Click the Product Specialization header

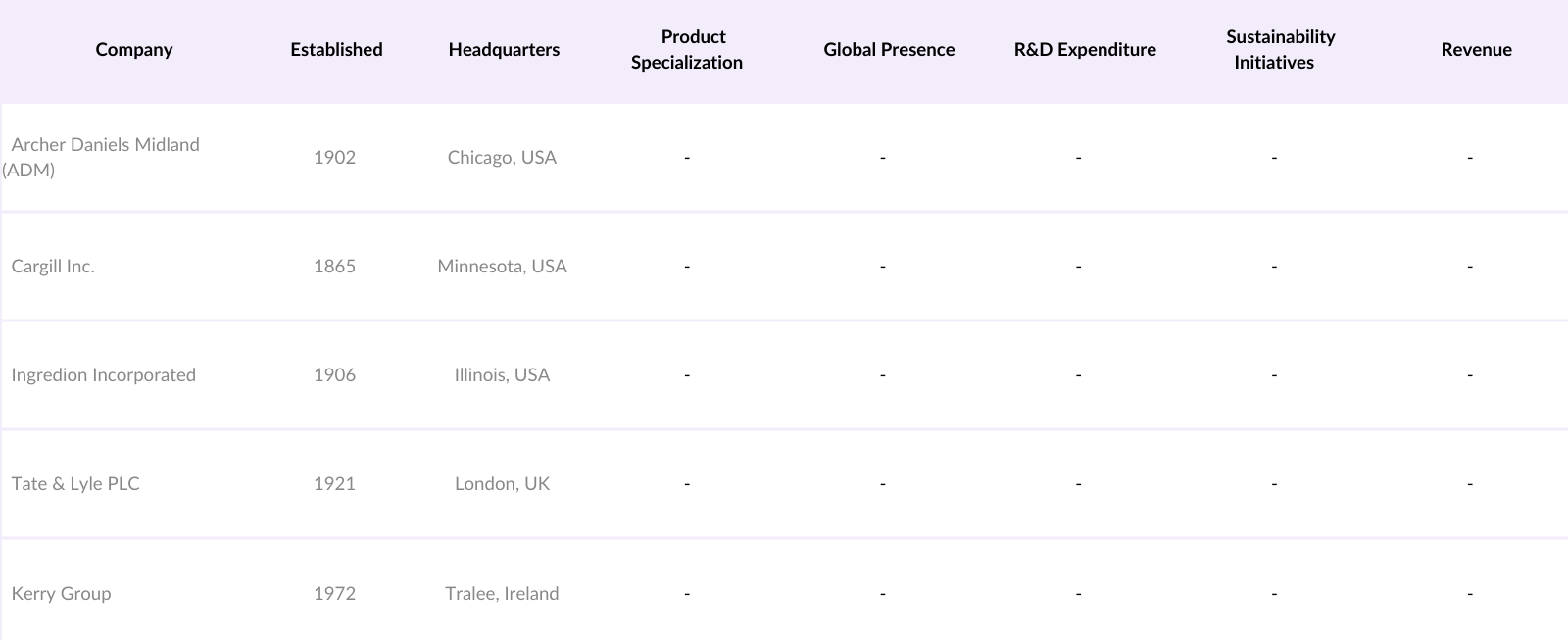point(687,50)
